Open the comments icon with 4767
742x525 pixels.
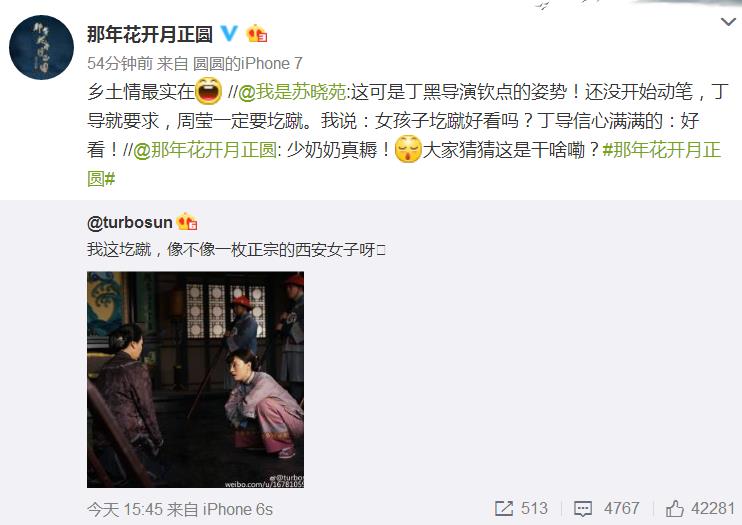tap(583, 509)
